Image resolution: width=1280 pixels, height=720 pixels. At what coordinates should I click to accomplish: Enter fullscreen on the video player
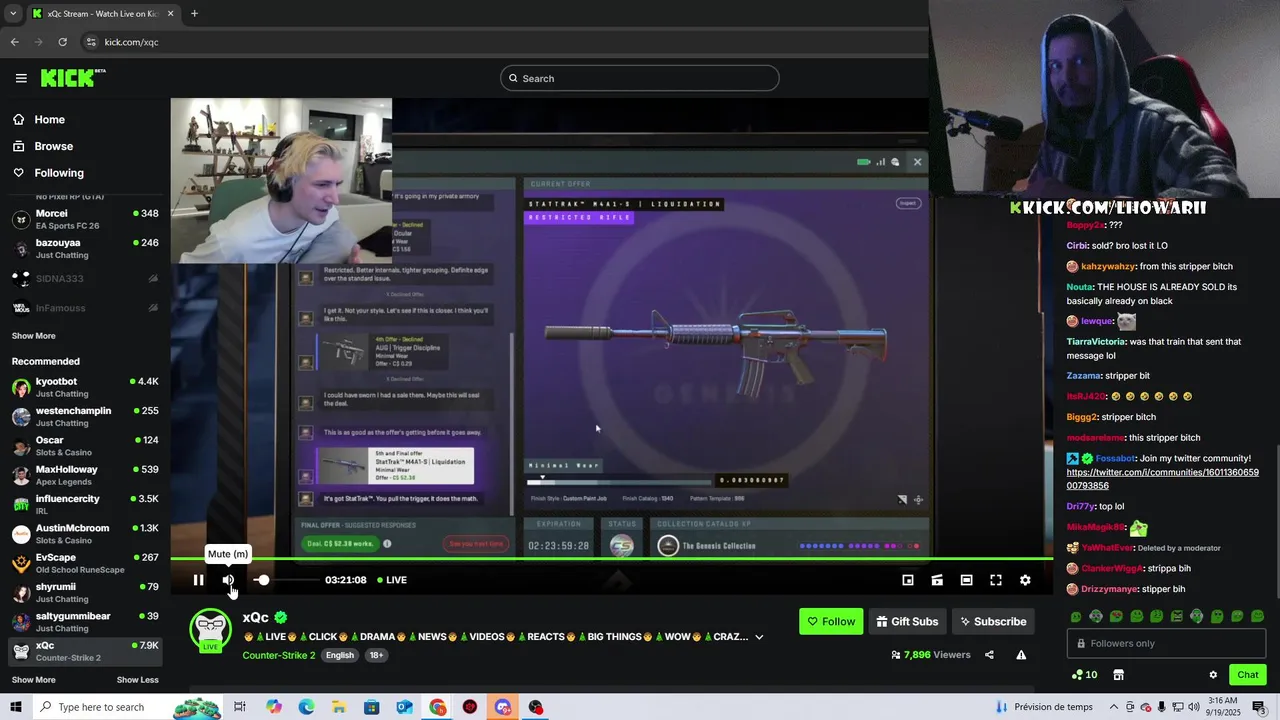[x=996, y=580]
